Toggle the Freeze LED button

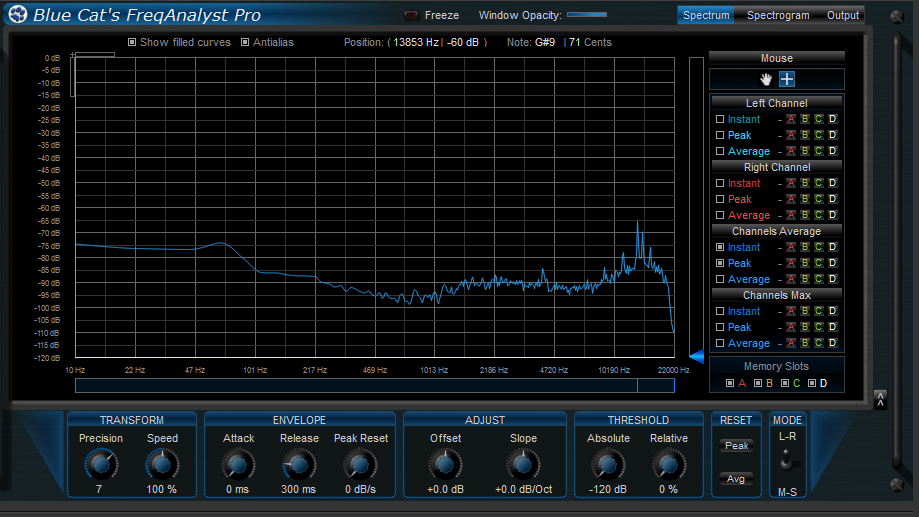coord(411,15)
